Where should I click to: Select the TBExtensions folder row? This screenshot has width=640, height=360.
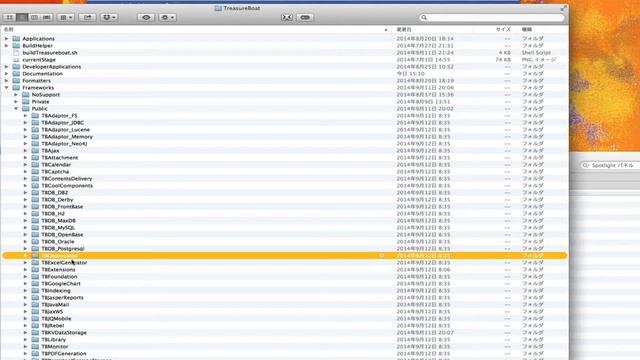click(284, 270)
